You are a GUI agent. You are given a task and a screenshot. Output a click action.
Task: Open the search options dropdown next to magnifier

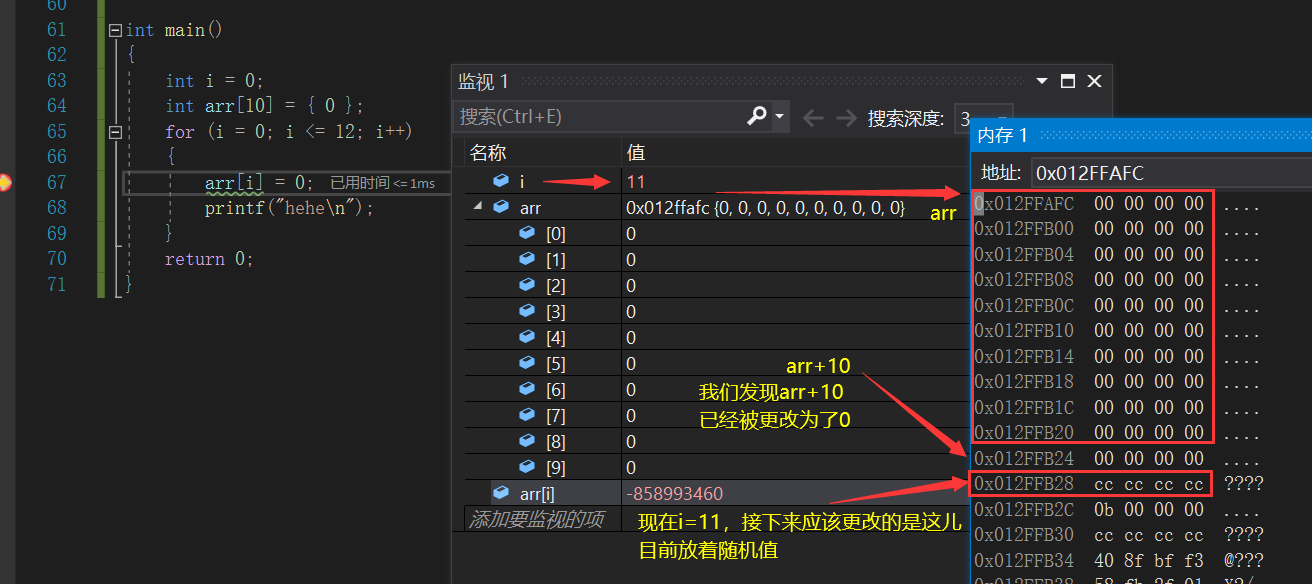(x=779, y=116)
